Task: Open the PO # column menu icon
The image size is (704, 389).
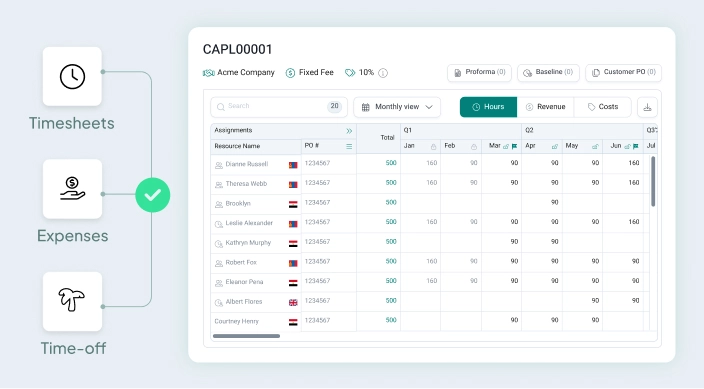Action: [x=349, y=146]
